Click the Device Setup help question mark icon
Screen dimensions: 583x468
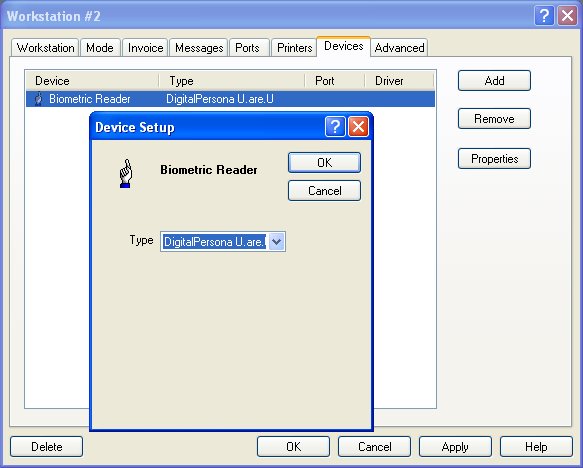point(335,127)
